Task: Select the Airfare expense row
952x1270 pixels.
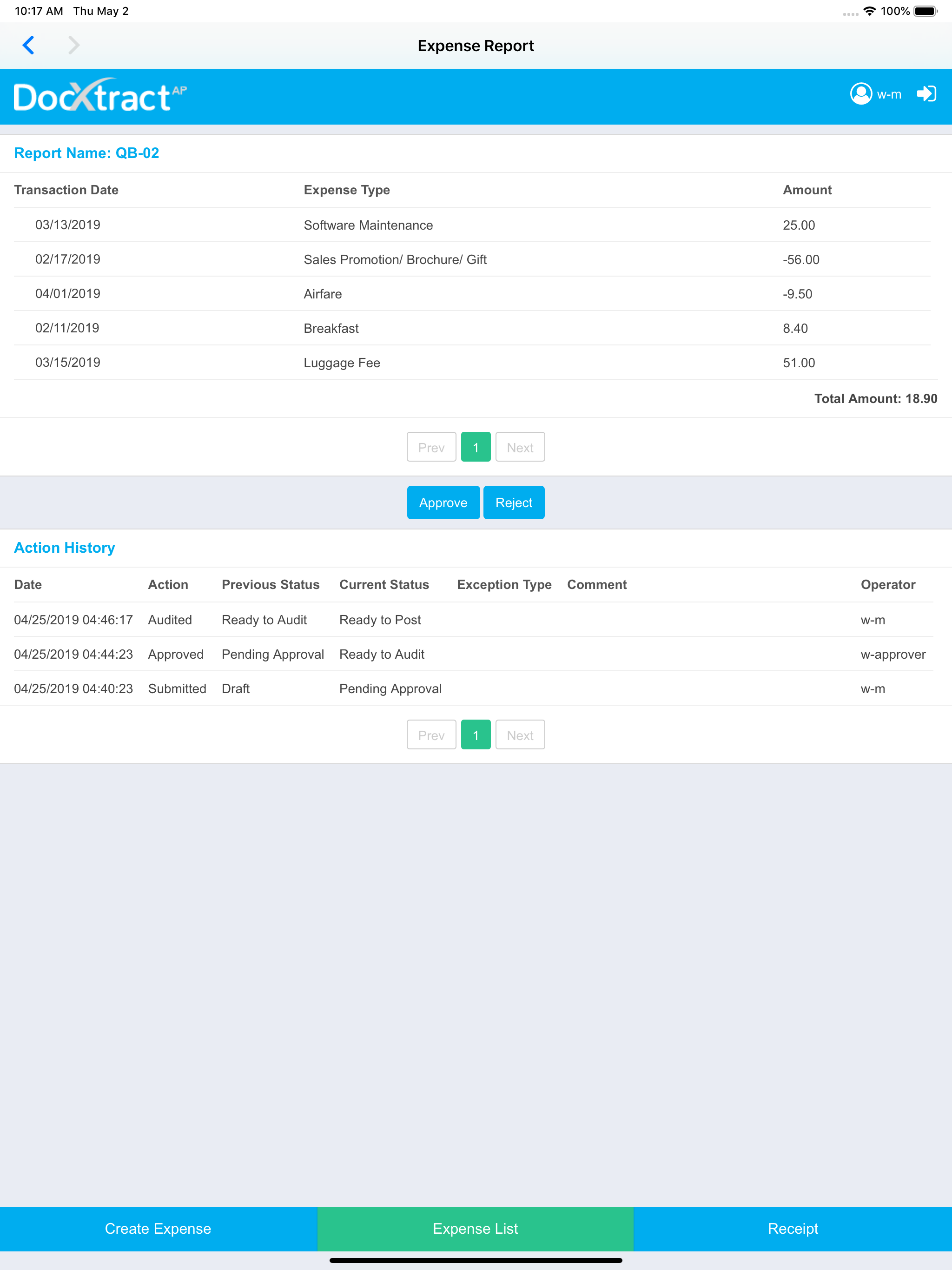Action: (x=472, y=294)
